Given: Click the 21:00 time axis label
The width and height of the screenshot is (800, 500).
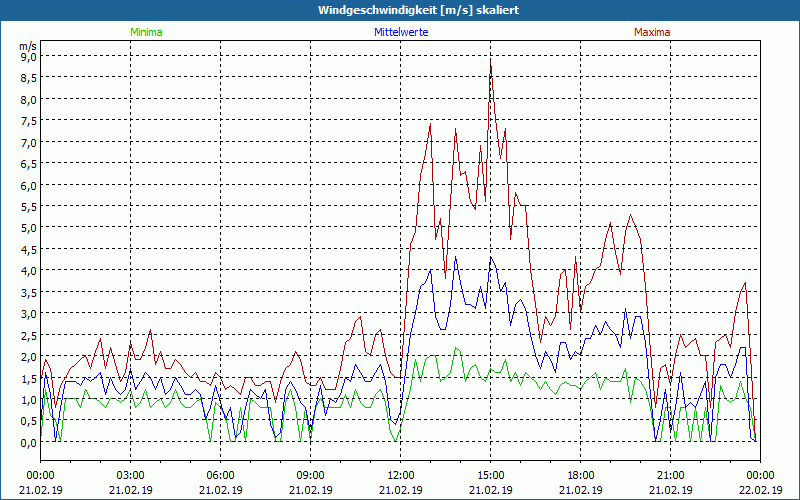Looking at the screenshot, I should pos(670,476).
